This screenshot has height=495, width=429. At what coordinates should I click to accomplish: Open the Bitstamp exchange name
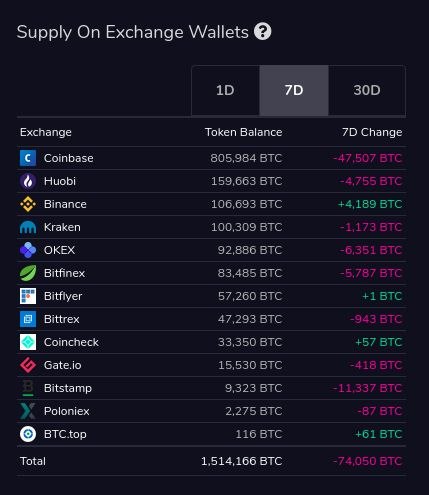coord(68,388)
